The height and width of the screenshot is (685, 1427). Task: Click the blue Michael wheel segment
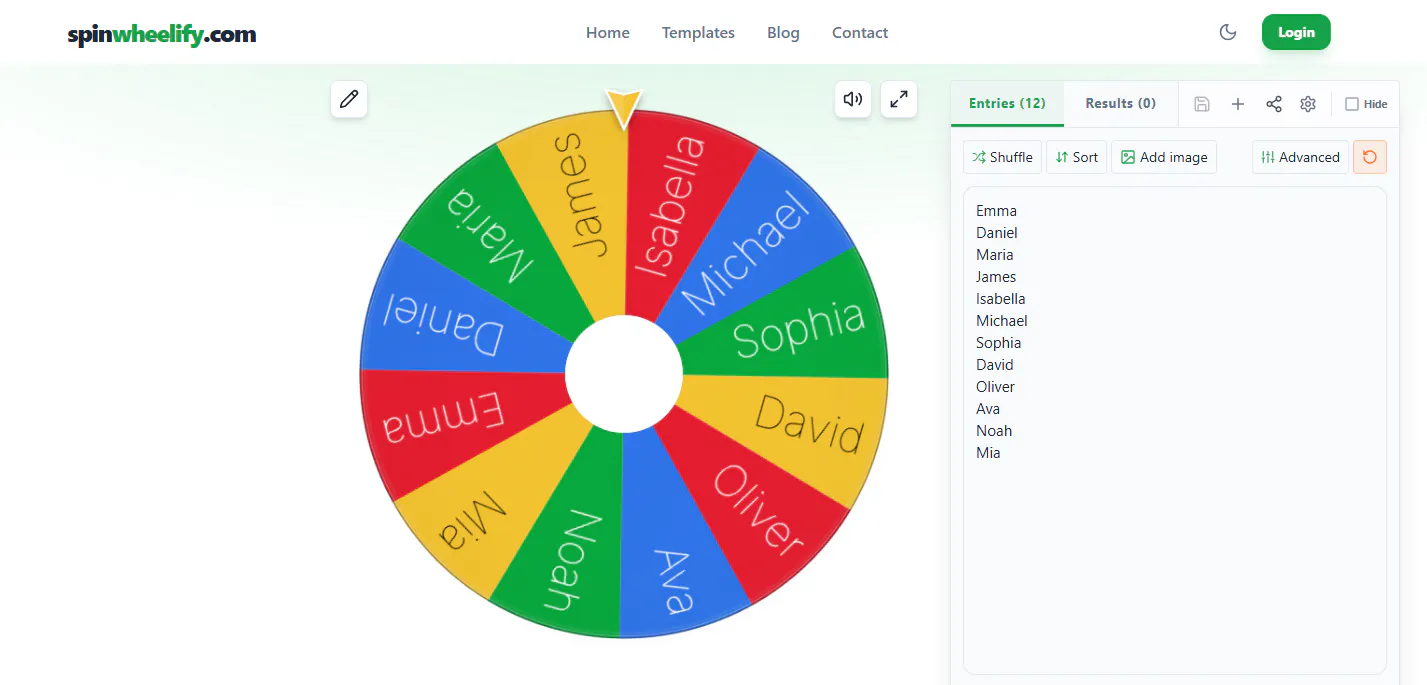748,252
